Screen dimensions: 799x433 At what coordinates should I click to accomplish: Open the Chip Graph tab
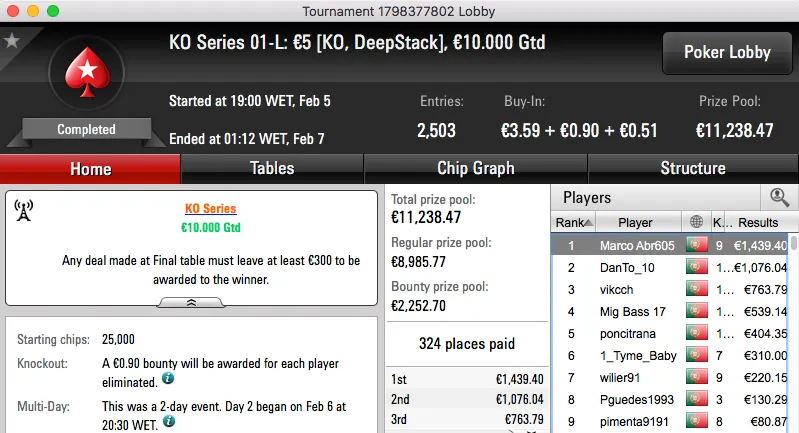coord(475,169)
